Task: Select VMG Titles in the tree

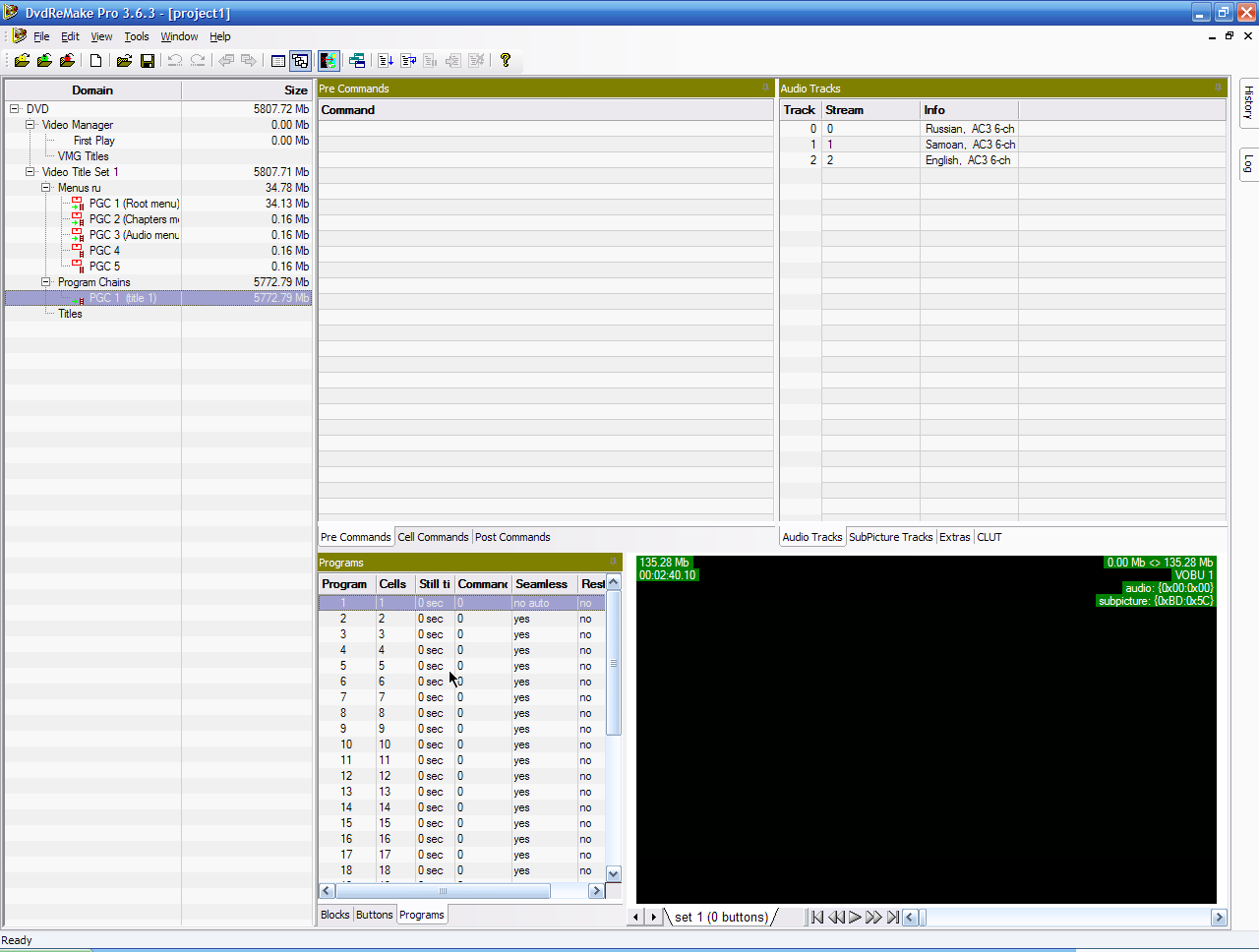Action: click(x=83, y=156)
